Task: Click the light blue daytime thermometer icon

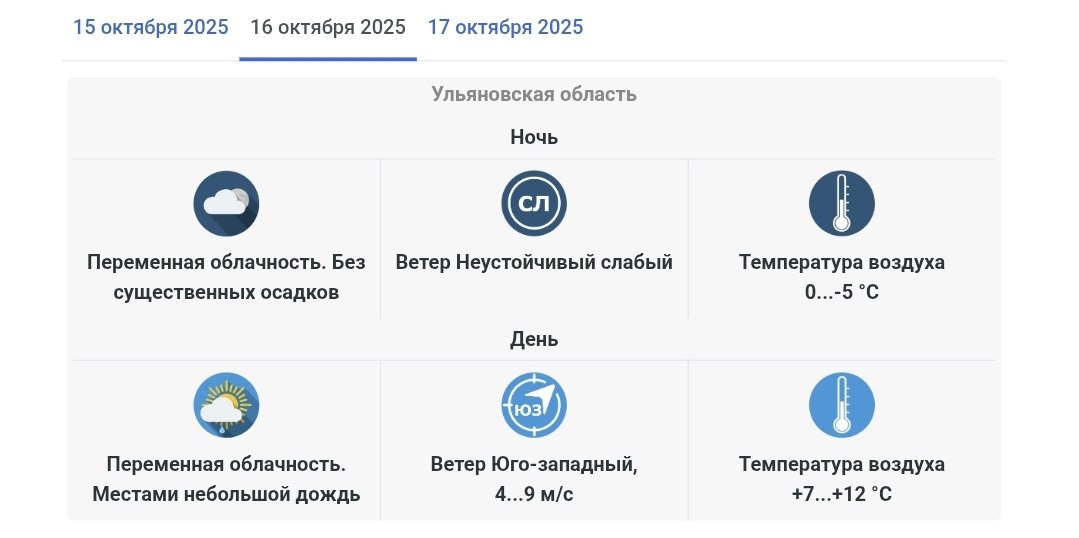Action: 842,406
